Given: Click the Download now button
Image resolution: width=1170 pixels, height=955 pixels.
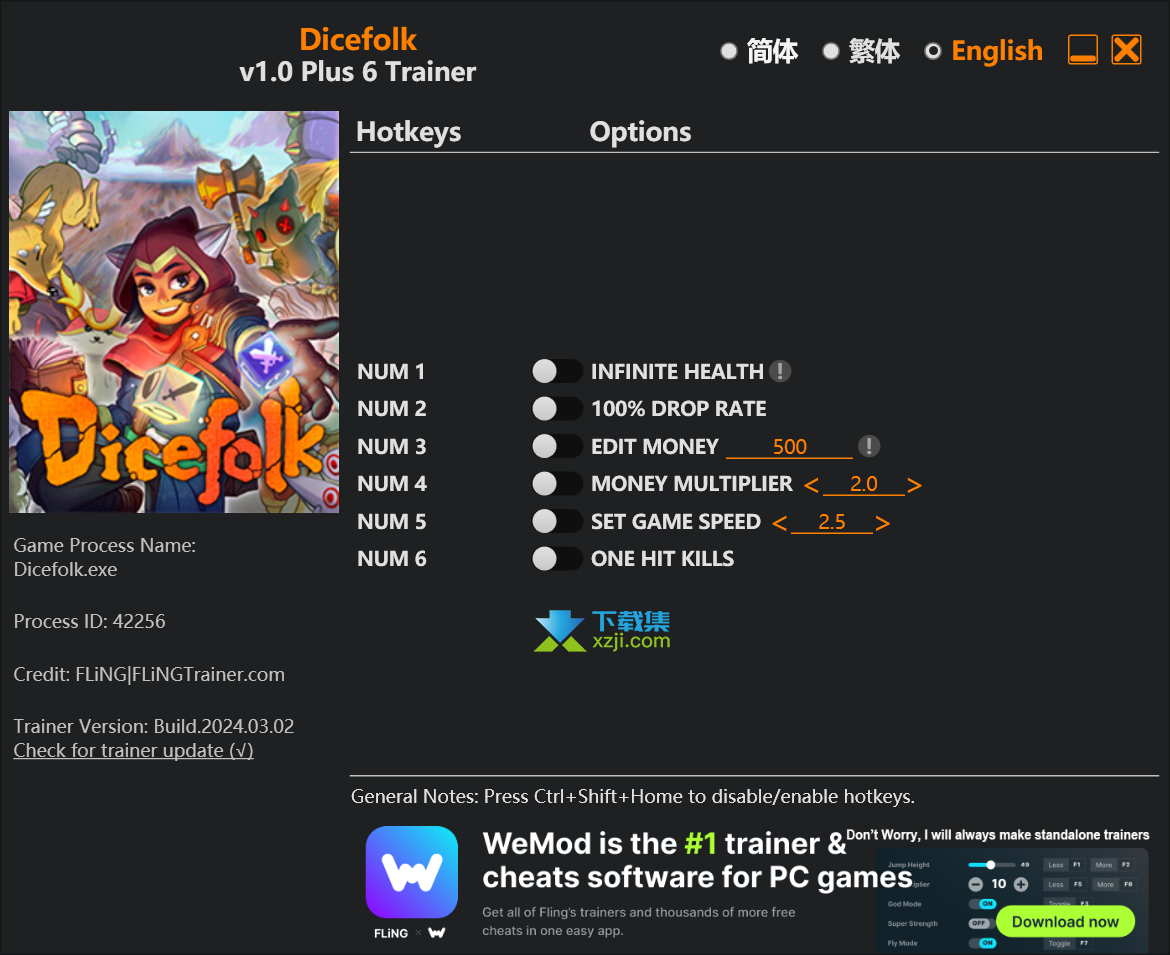Looking at the screenshot, I should (1066, 921).
